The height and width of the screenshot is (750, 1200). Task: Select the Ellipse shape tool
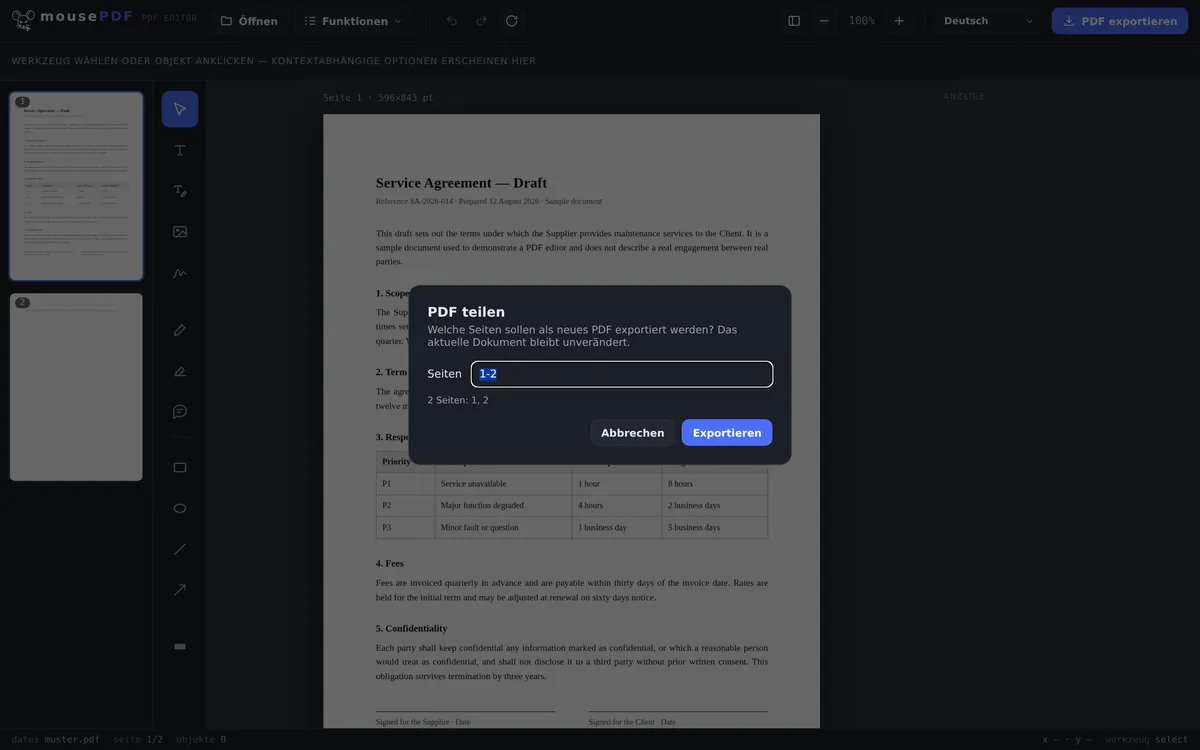[x=180, y=508]
